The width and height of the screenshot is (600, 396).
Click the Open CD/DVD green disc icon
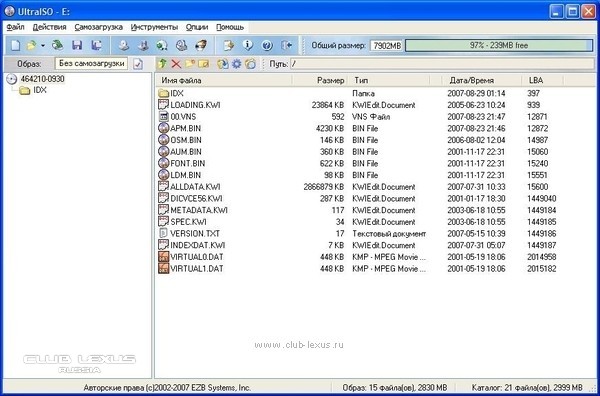pyautogui.click(x=58, y=46)
